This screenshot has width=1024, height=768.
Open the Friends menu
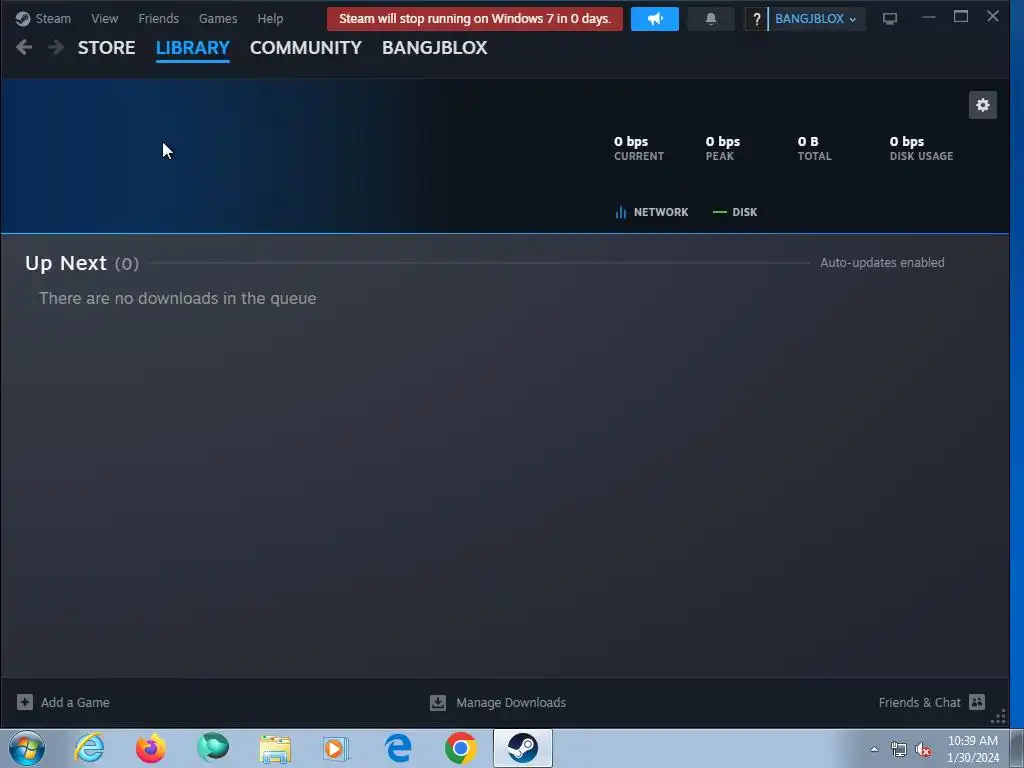[158, 18]
